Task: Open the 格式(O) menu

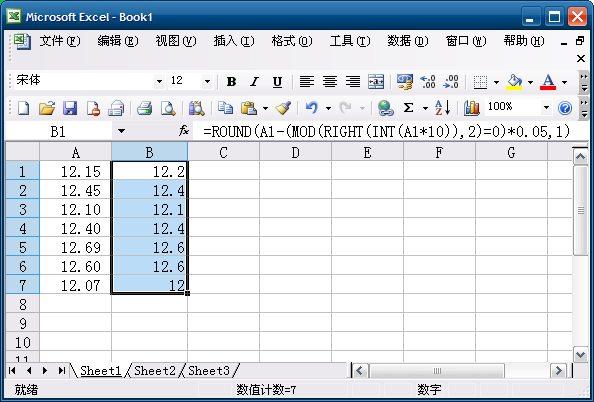Action: click(292, 41)
